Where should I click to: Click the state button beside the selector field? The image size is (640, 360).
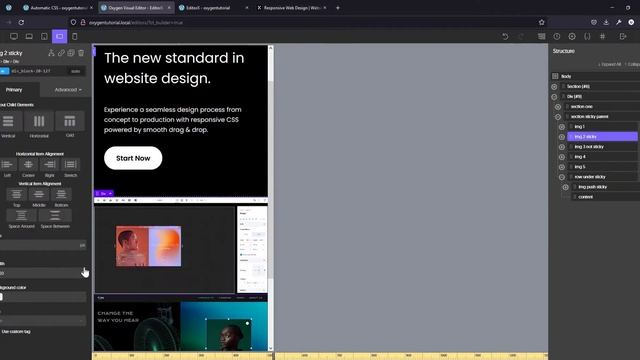(76, 71)
